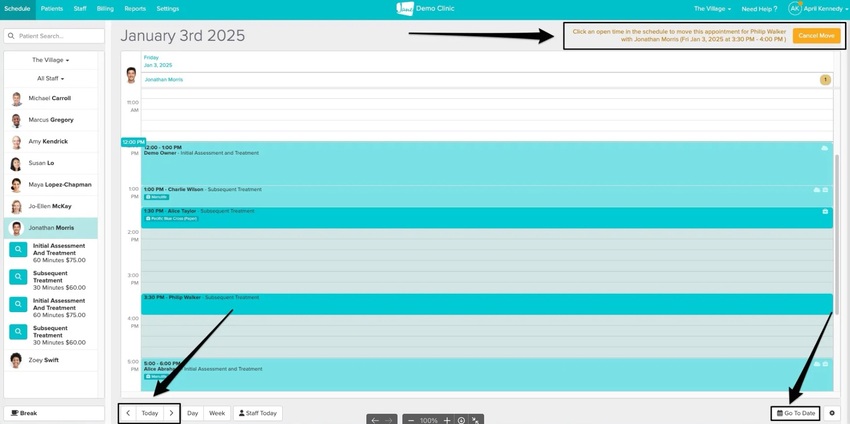850x424 pixels.
Task: Click cloud icon on Demo Owner appointment
Action: 825,148
